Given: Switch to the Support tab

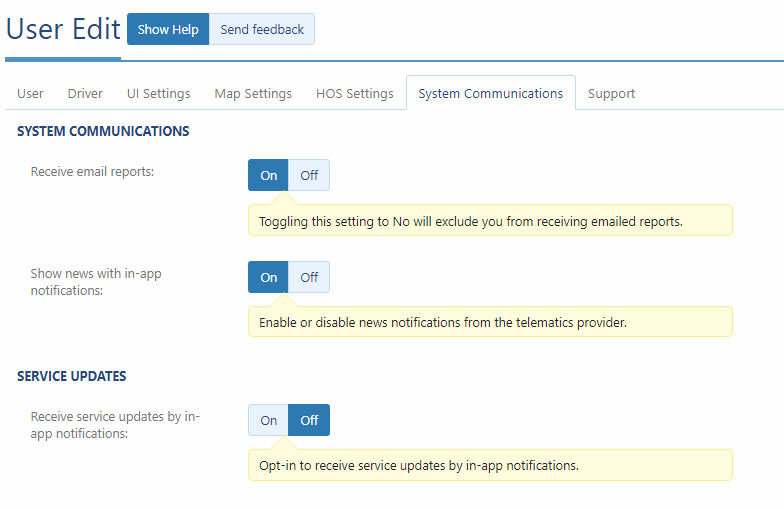Looking at the screenshot, I should 611,93.
